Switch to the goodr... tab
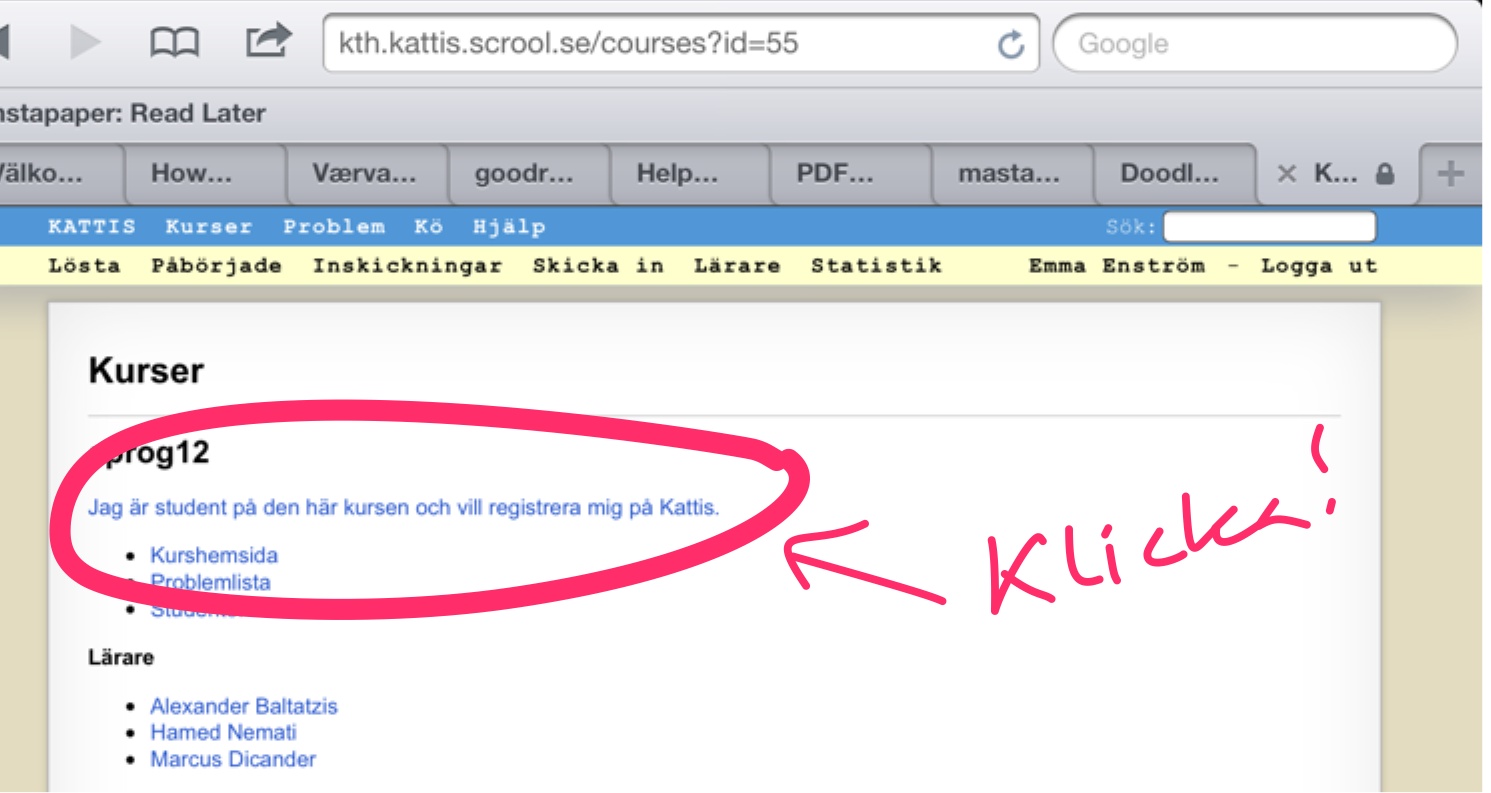This screenshot has height=793, width=1491. click(528, 174)
